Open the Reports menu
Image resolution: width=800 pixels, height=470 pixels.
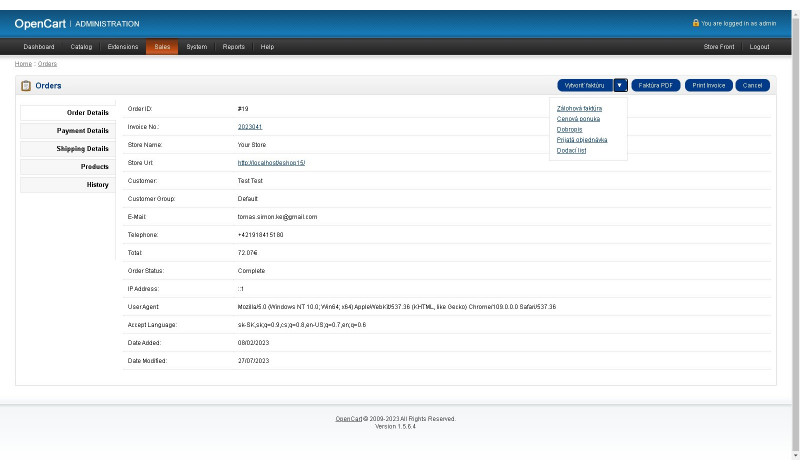[x=234, y=46]
